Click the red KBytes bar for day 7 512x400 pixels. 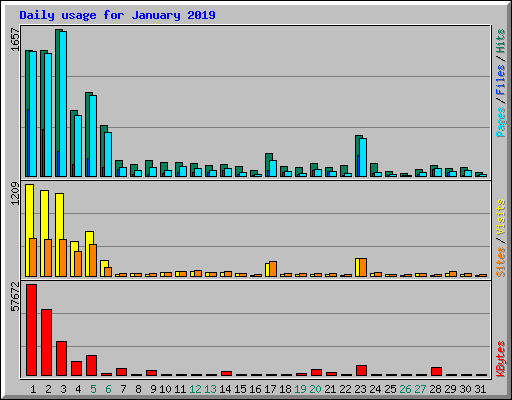click(121, 372)
